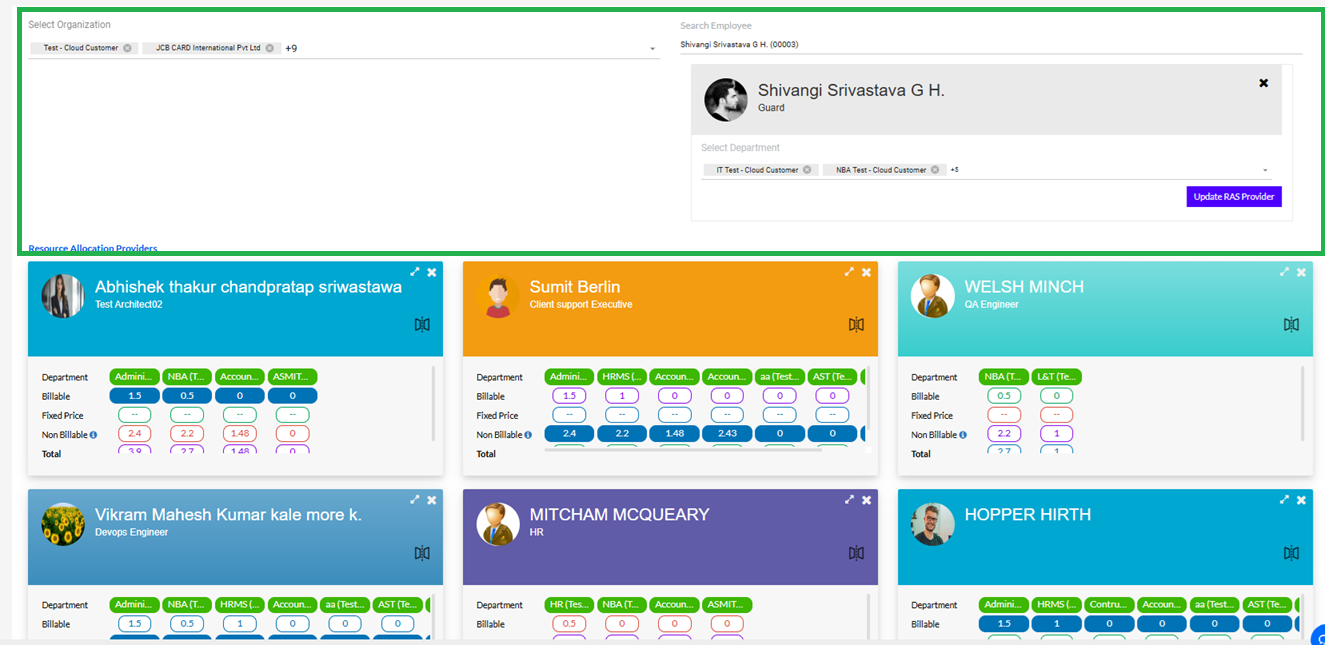Remove JCB CARD International Pvt Ltd chip

pos(269,48)
